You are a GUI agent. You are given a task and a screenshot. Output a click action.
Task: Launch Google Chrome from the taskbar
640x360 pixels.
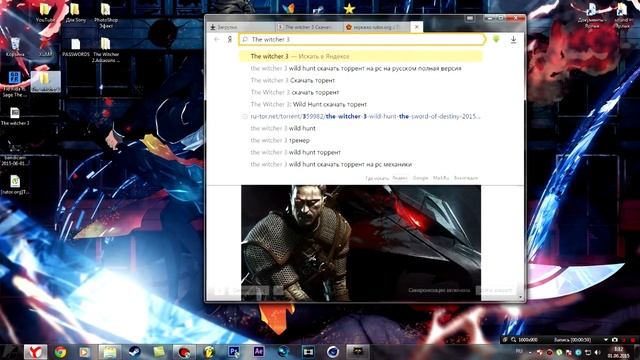click(60, 352)
